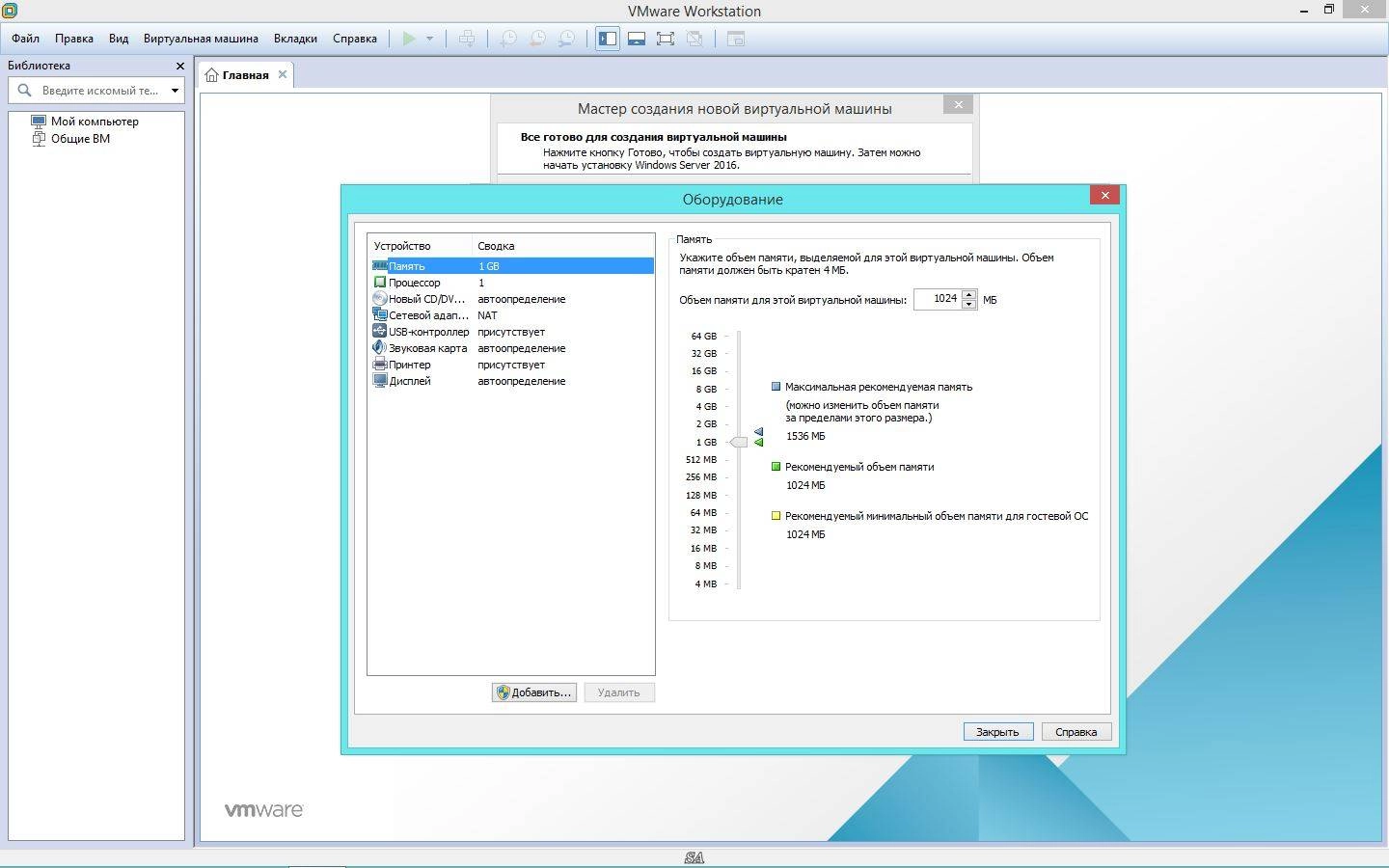This screenshot has height=868, width=1389.
Task: Click the blue maximum recommended memory marker
Action: pyautogui.click(x=759, y=432)
